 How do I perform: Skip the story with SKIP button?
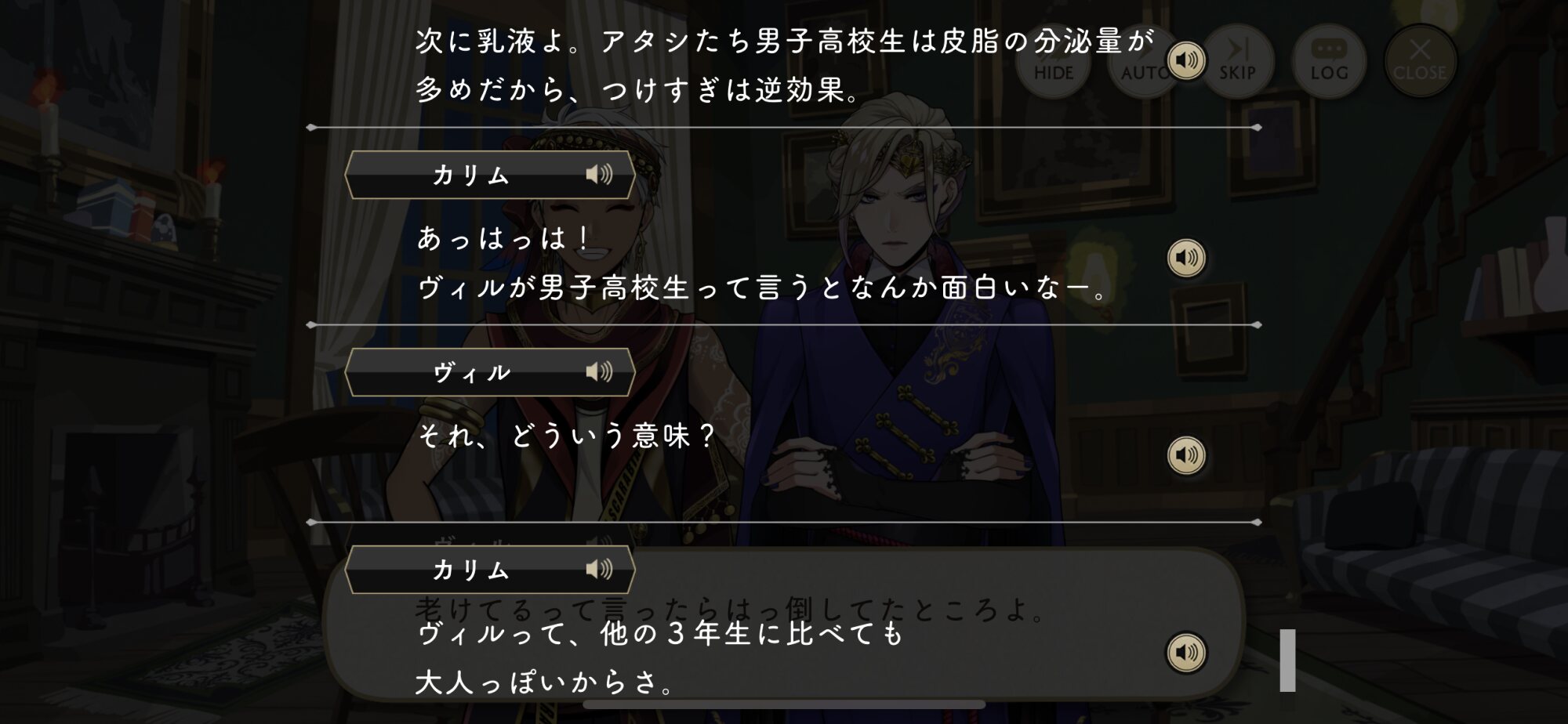click(1239, 61)
